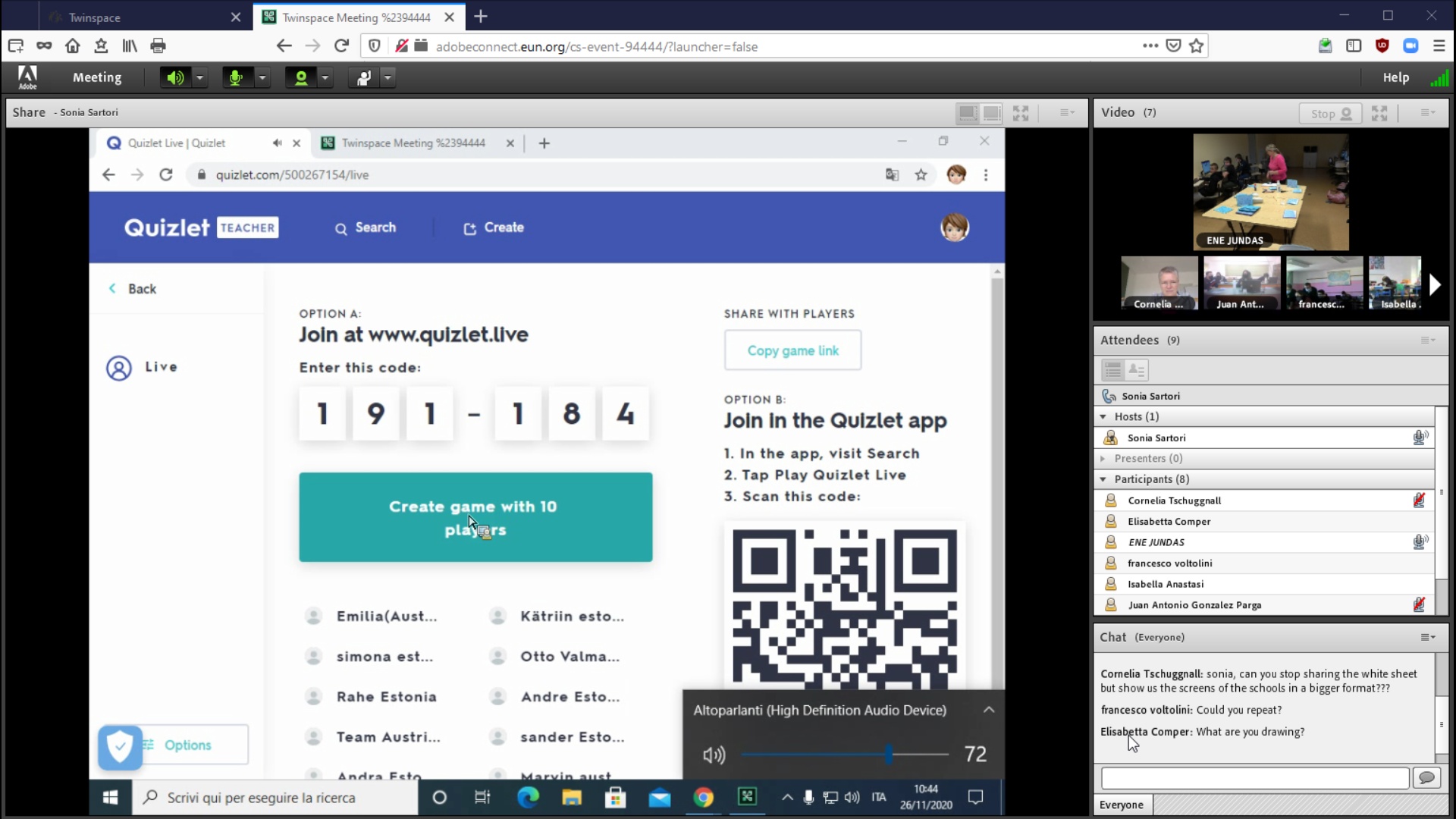Open speaker options dropdown arrow

(200, 77)
